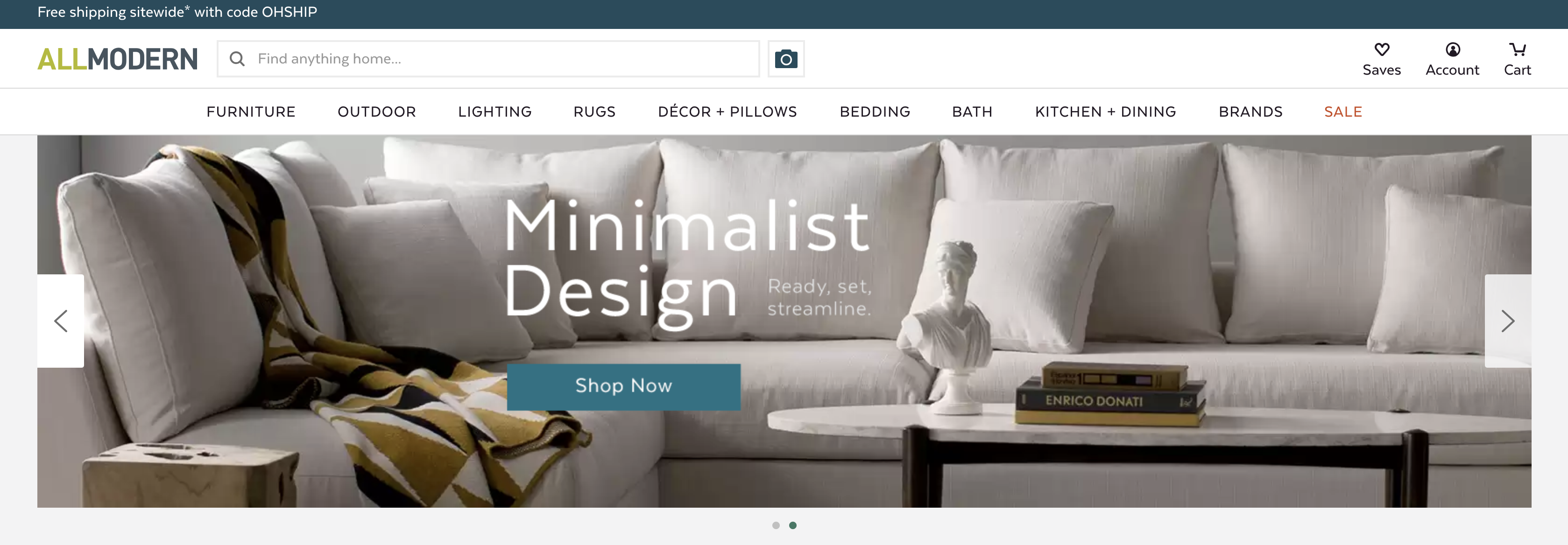Click the magnifying glass search icon

(x=237, y=59)
